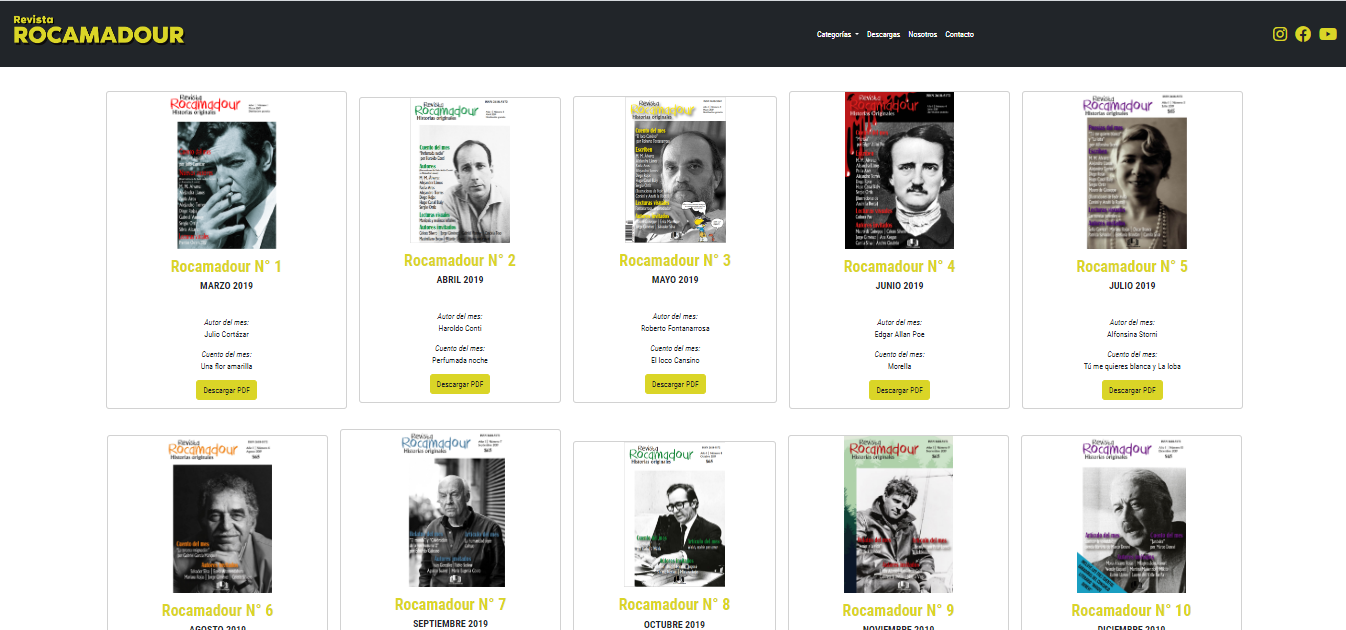The image size is (1346, 630).
Task: Open the magazine's Facebook page
Action: pos(1303,33)
